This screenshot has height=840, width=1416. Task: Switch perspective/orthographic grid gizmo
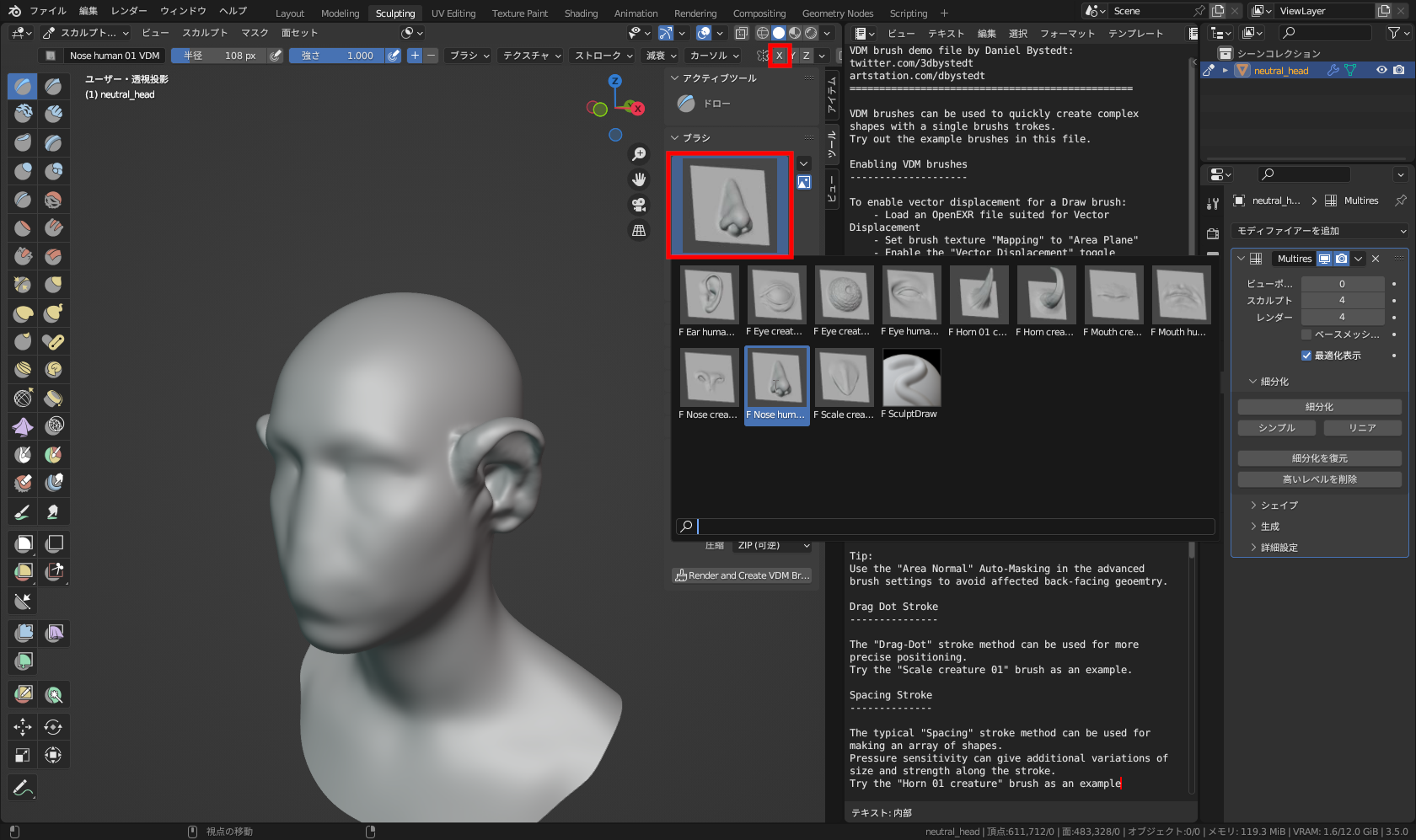point(639,230)
